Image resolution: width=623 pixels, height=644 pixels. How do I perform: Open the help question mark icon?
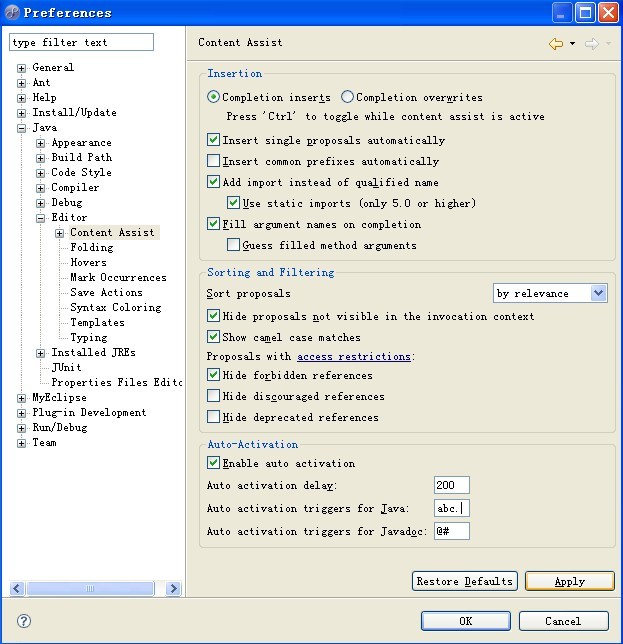(x=24, y=621)
